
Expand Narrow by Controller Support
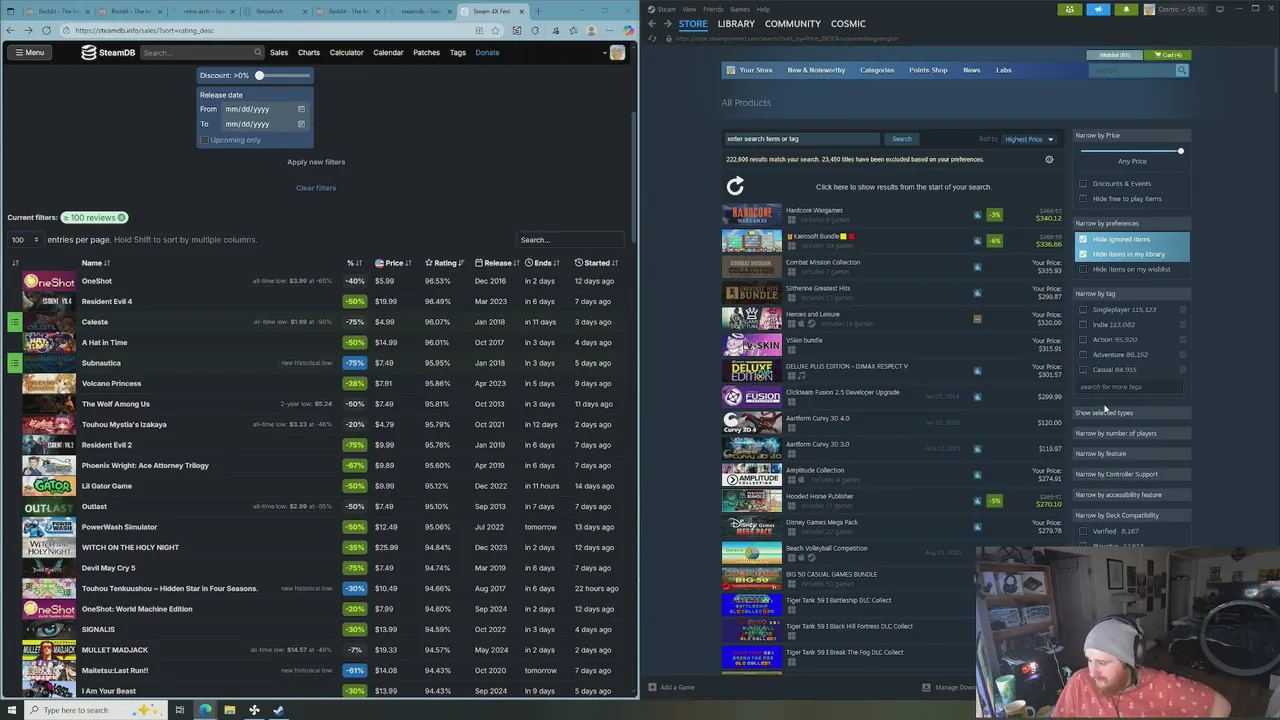click(x=1131, y=474)
